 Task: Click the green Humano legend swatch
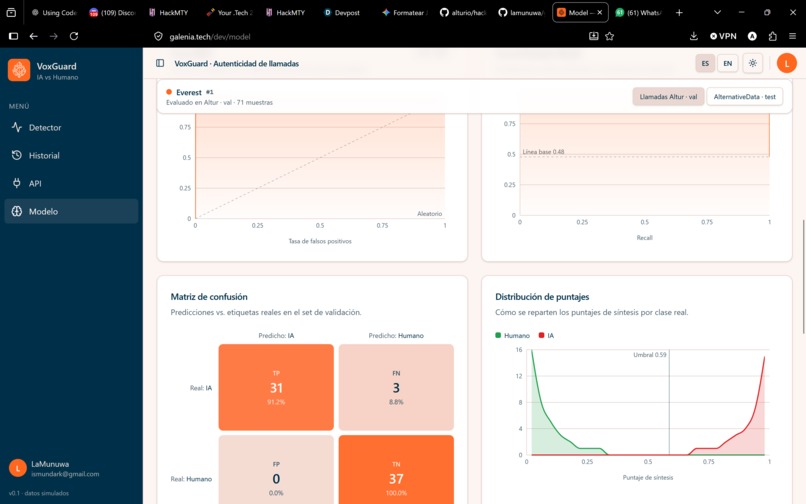pos(498,335)
